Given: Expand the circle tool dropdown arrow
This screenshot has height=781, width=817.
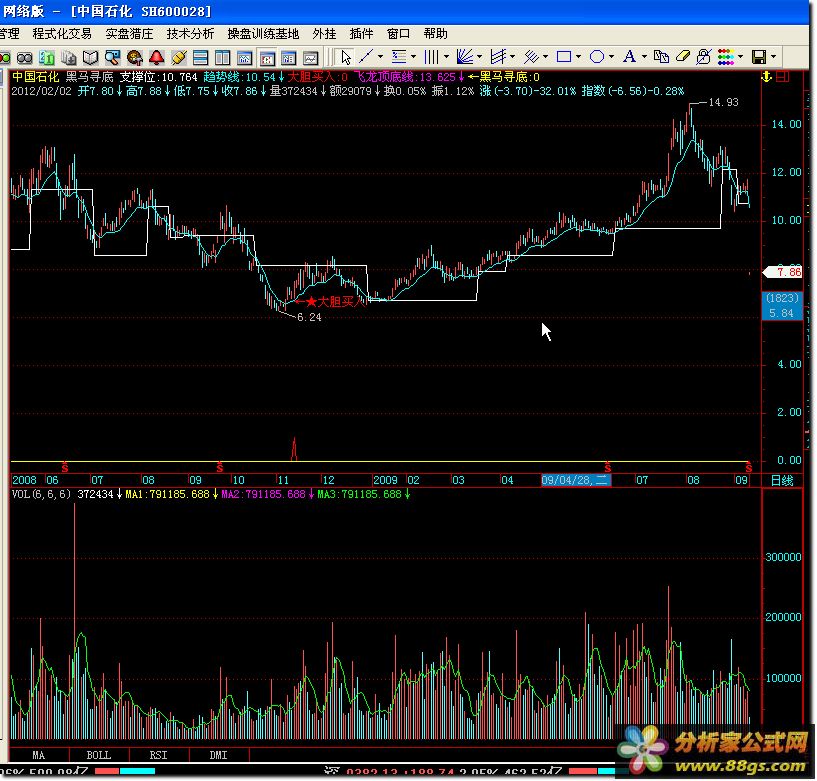Looking at the screenshot, I should [612, 57].
